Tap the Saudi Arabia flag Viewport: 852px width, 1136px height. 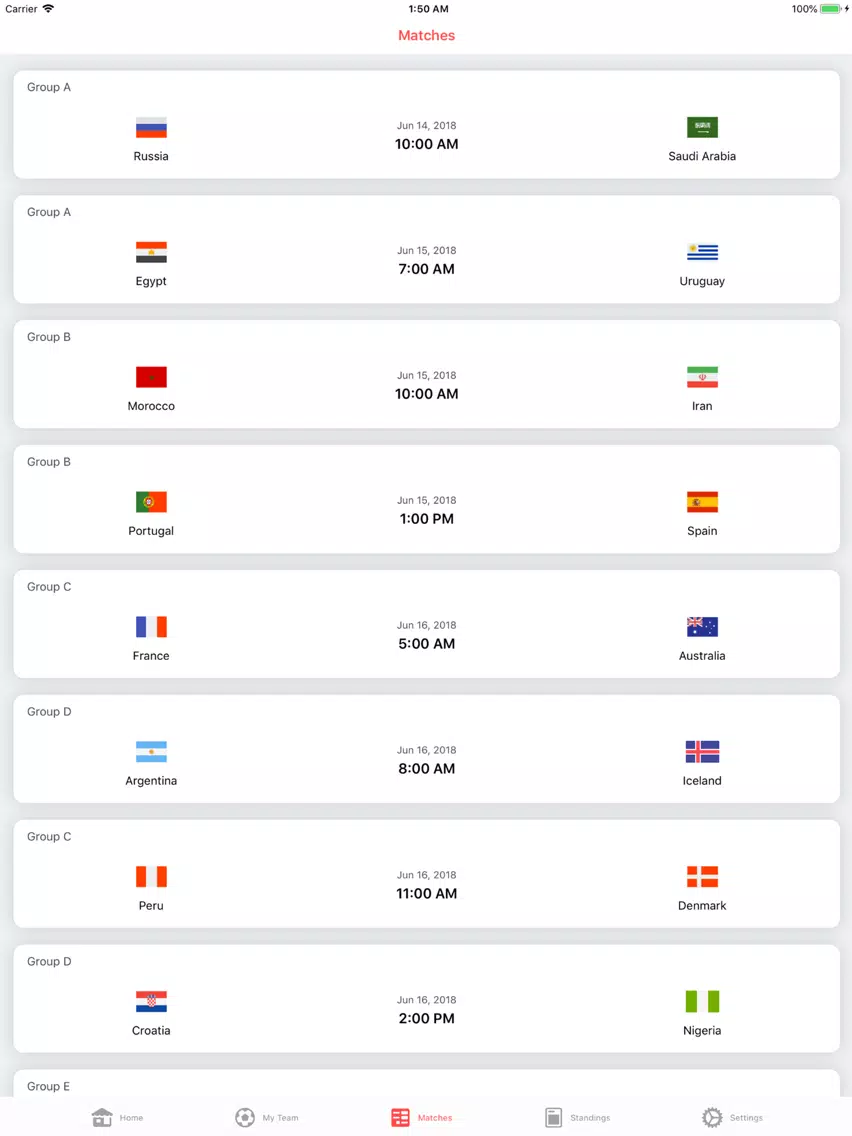tap(702, 128)
